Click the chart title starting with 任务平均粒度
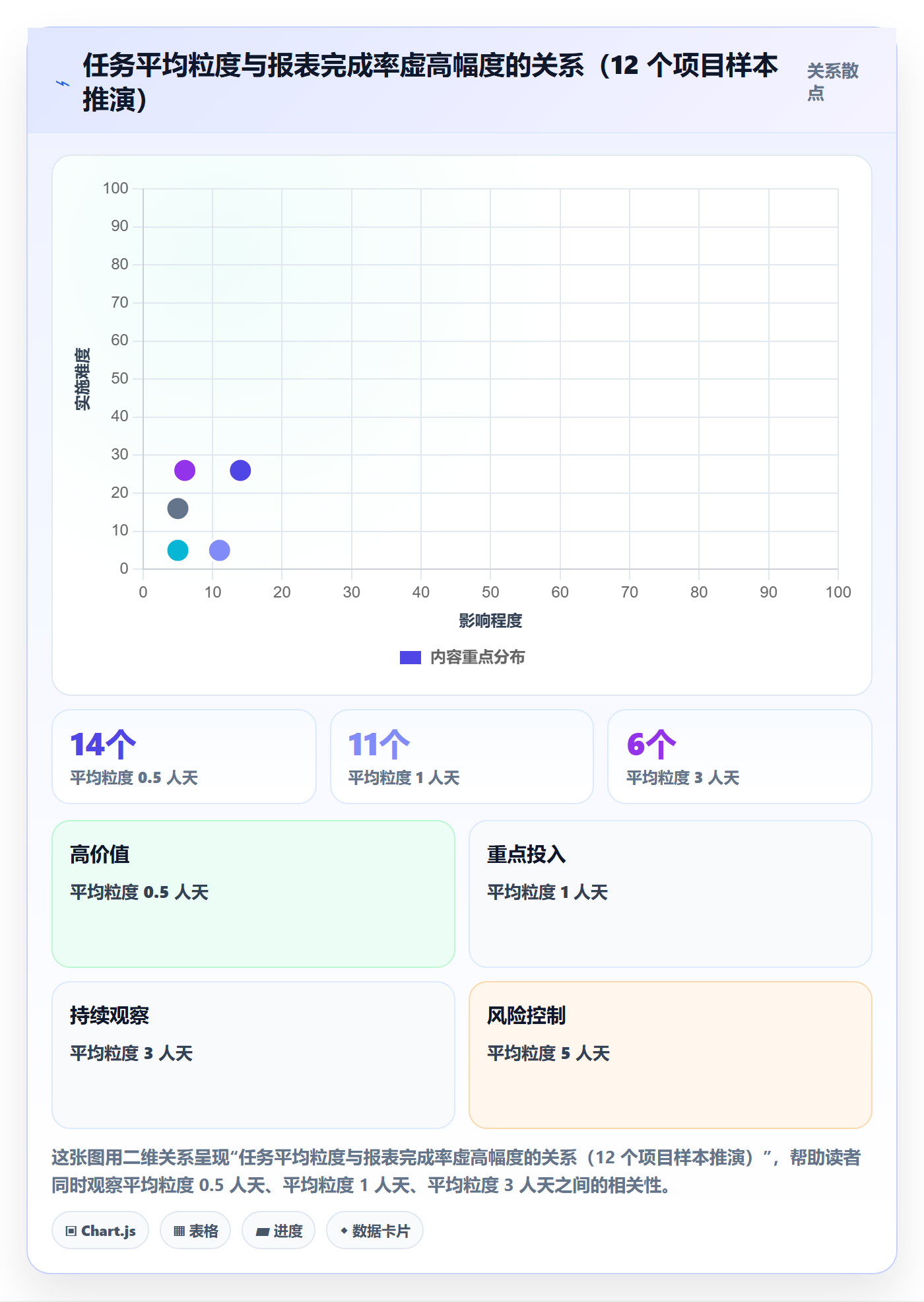This screenshot has height=1302, width=924. coord(430,83)
